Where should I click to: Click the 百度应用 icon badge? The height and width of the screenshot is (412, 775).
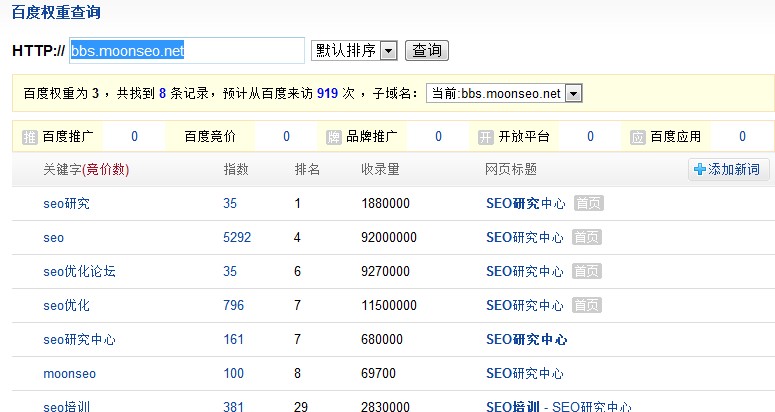click(x=637, y=137)
